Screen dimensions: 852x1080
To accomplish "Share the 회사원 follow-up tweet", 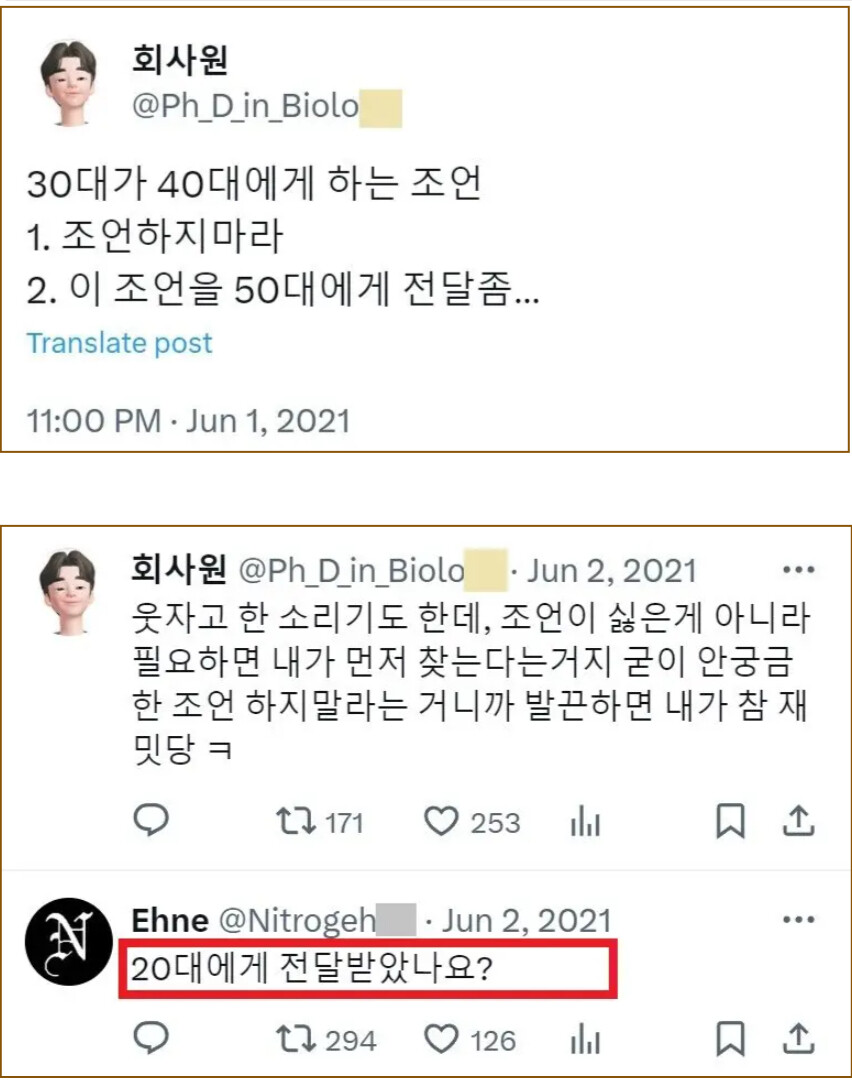I will coord(798,820).
